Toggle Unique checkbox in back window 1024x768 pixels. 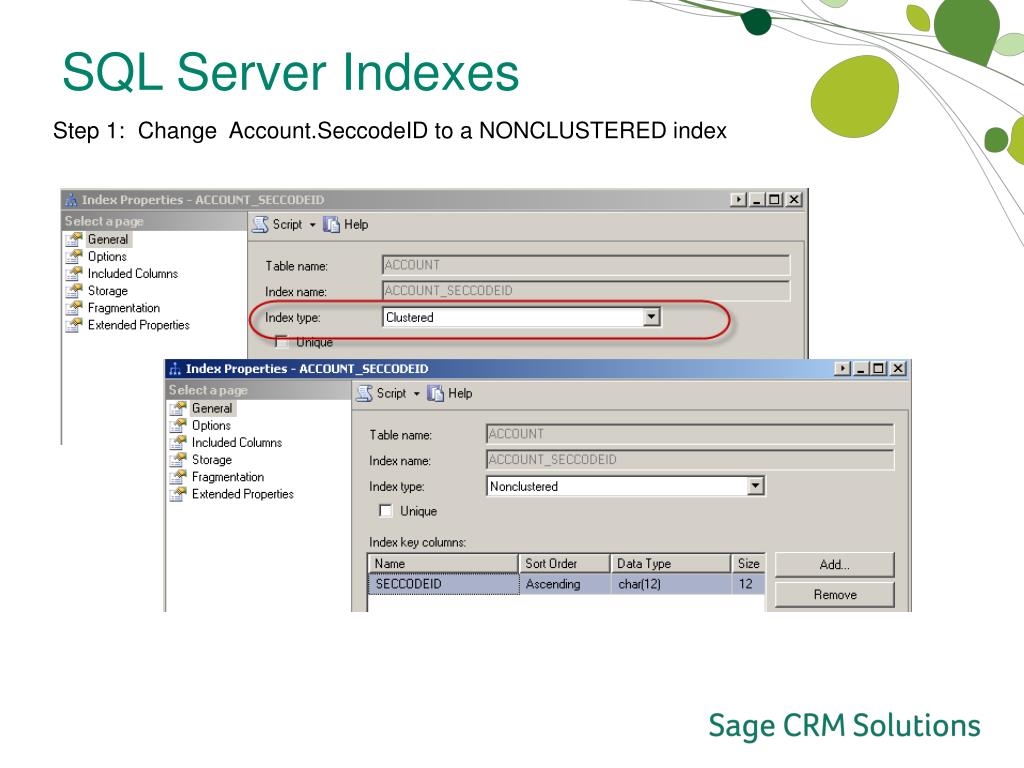click(x=281, y=341)
